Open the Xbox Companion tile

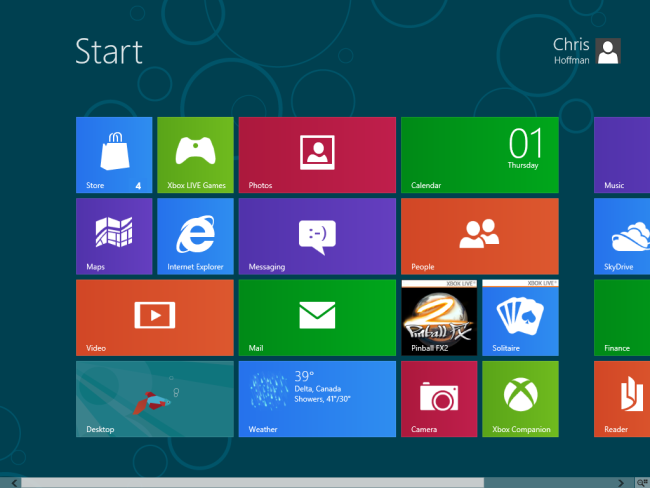(520, 398)
